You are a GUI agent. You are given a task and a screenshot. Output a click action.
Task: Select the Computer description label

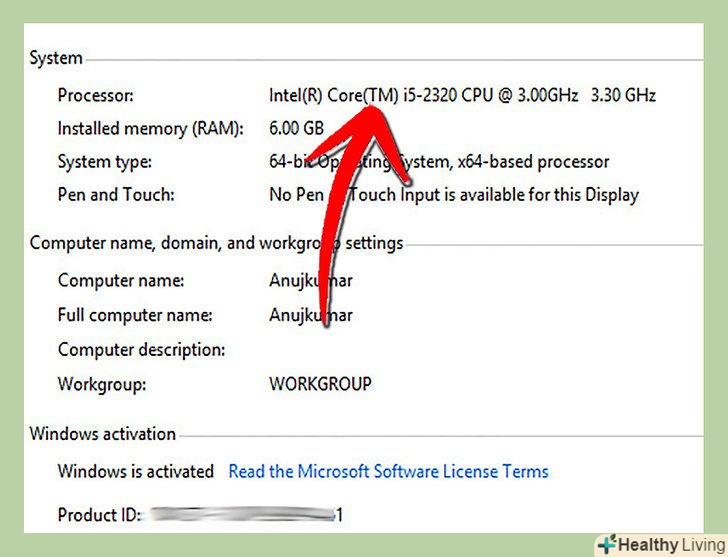(x=141, y=350)
